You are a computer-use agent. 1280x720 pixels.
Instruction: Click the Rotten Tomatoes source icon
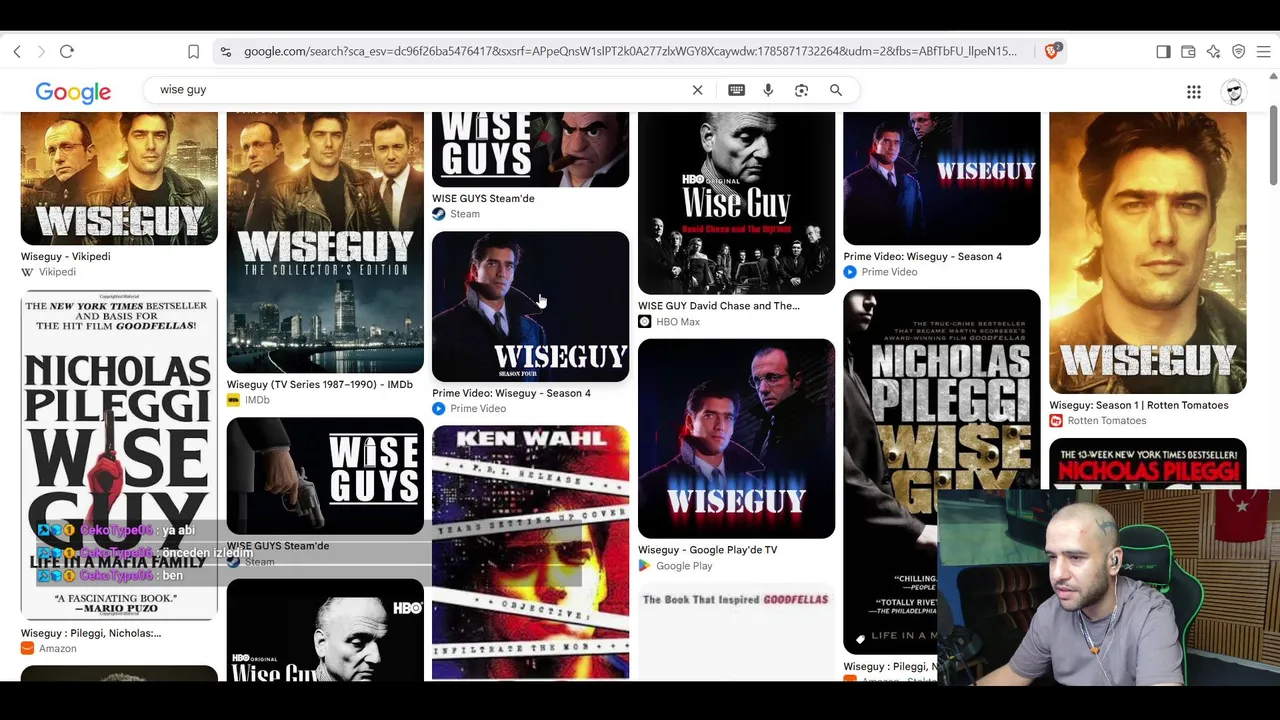coord(1055,421)
